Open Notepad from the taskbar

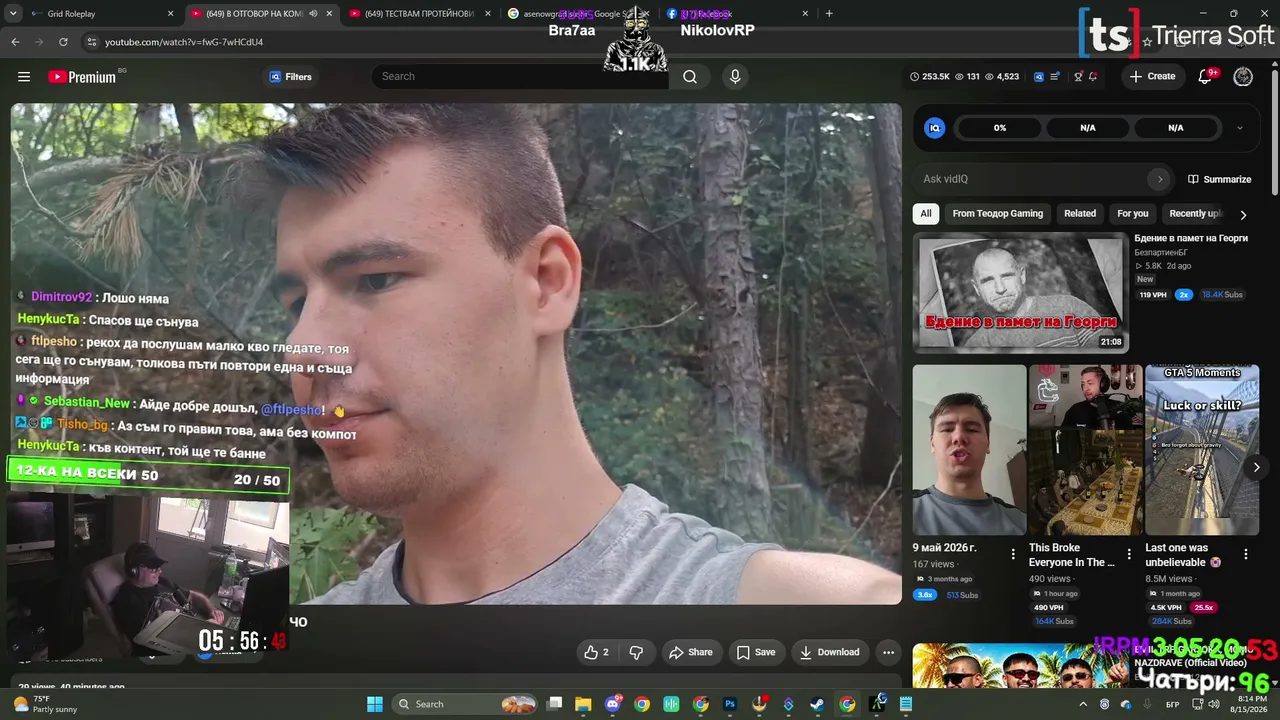click(905, 704)
